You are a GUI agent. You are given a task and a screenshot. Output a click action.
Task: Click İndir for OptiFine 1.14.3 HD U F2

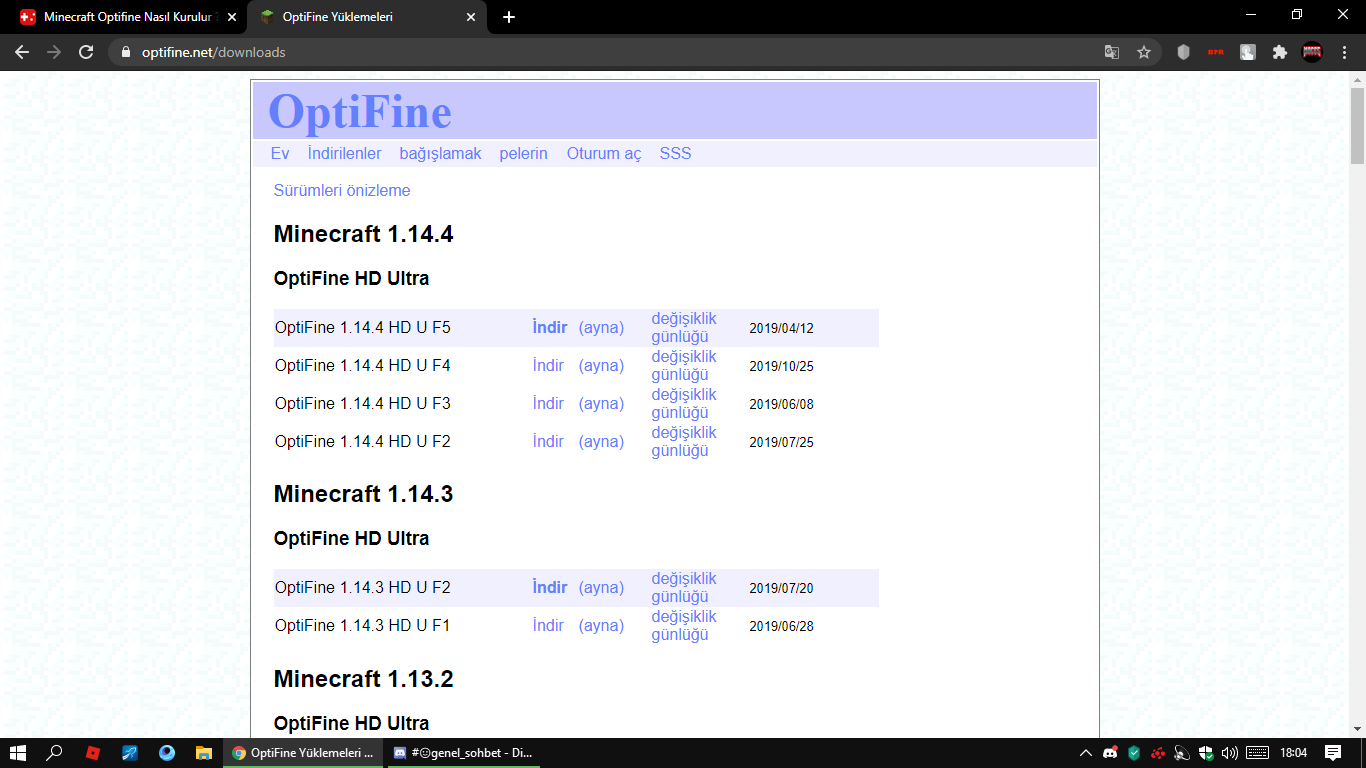550,587
